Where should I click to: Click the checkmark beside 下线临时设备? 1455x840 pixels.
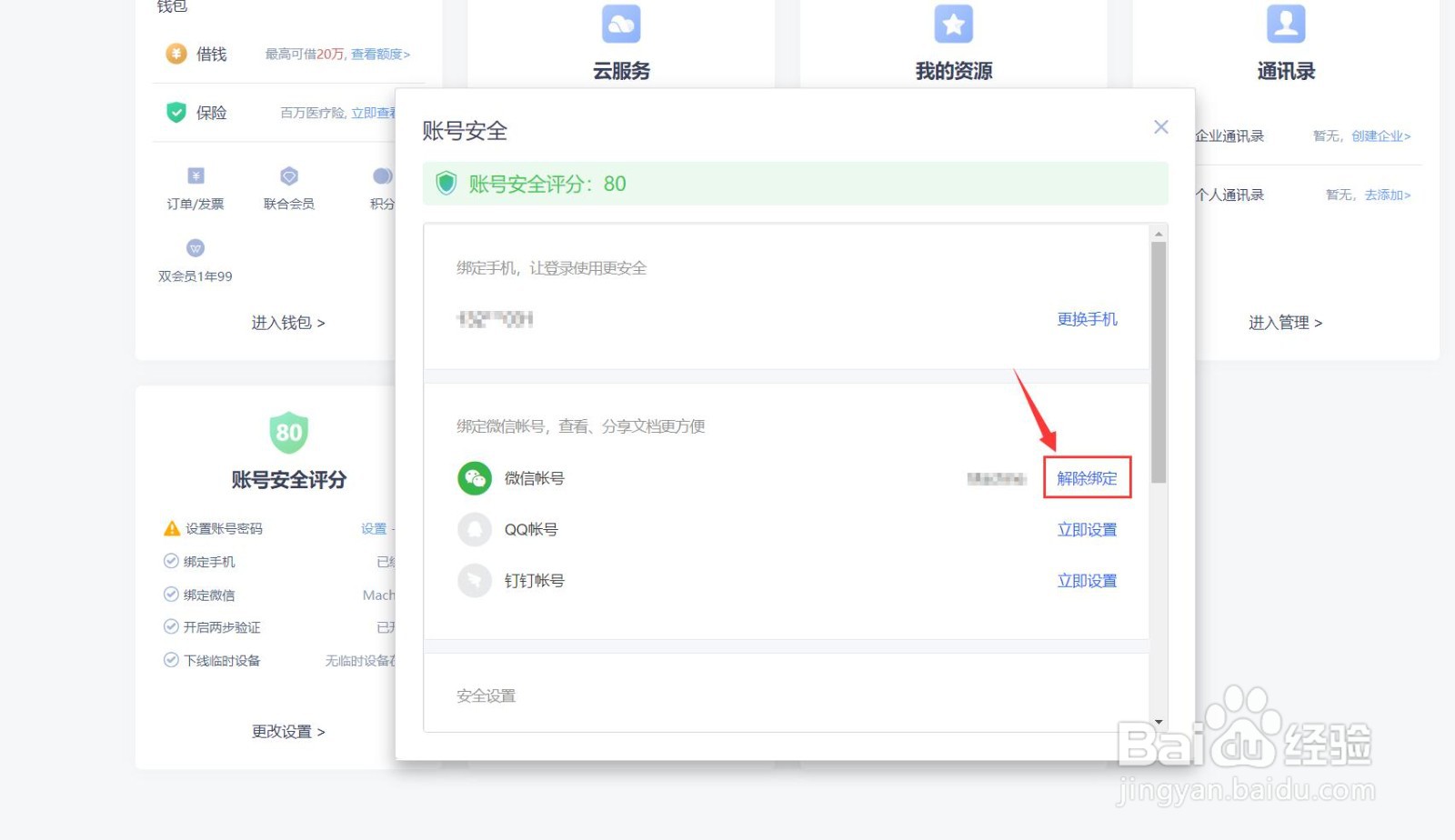point(171,660)
